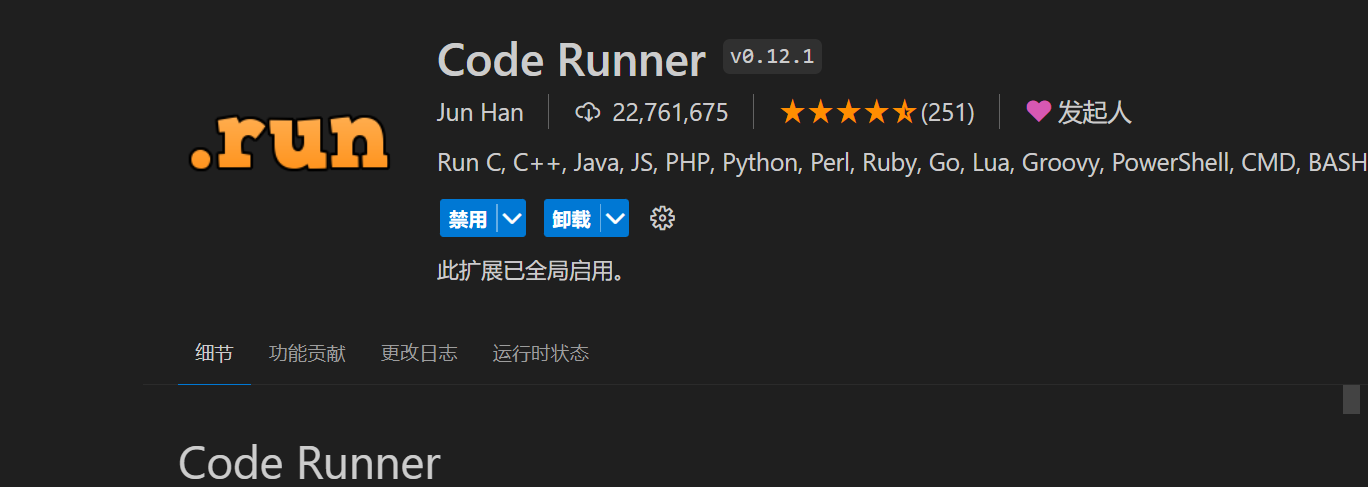Click the version badge v0.12.1
Image resolution: width=1368 pixels, height=487 pixels.
pyautogui.click(x=772, y=56)
